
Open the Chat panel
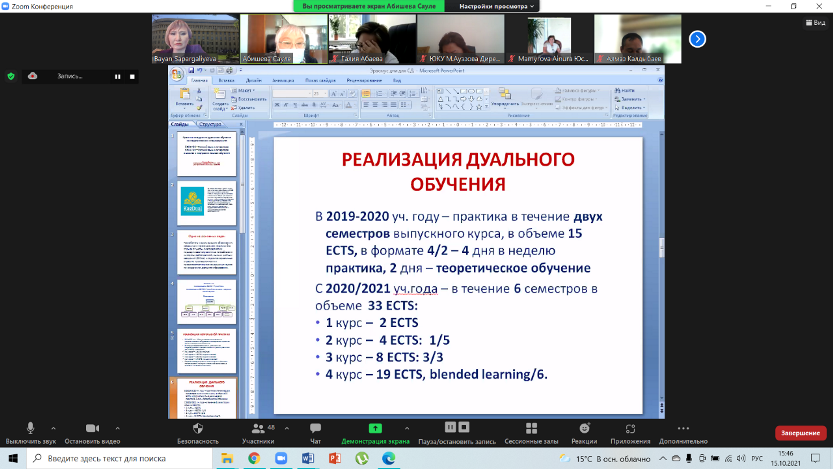(x=315, y=427)
